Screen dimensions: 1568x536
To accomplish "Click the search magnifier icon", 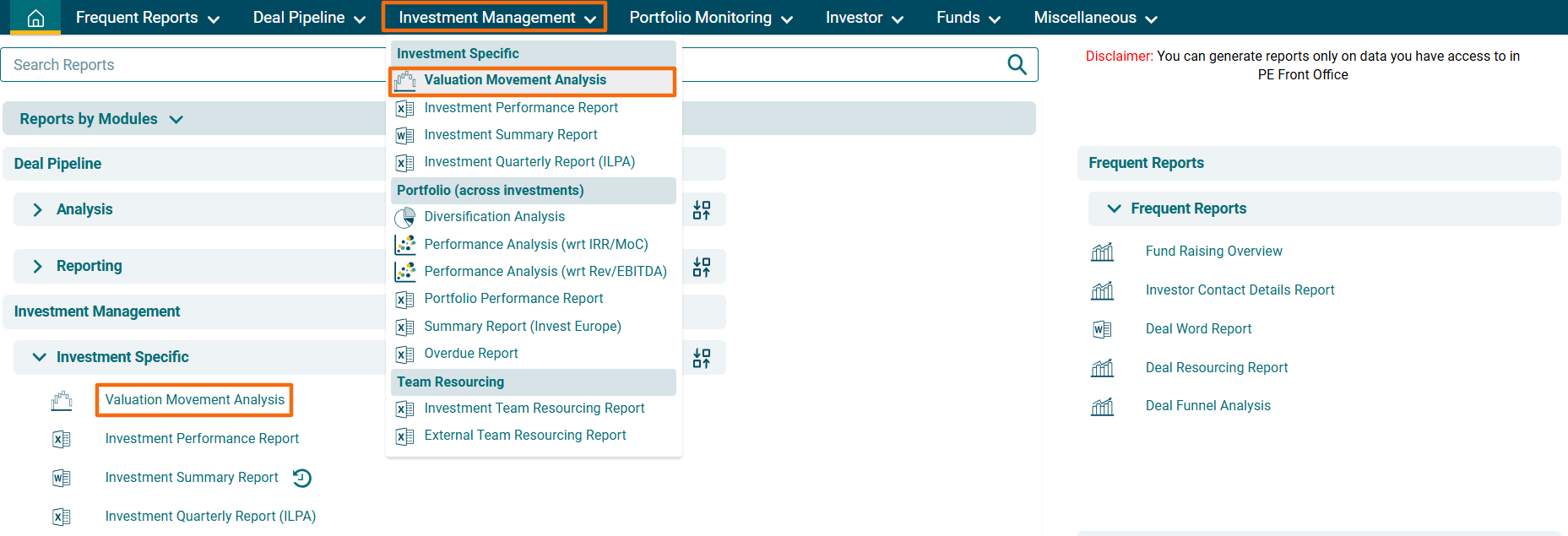I will coord(1017,65).
